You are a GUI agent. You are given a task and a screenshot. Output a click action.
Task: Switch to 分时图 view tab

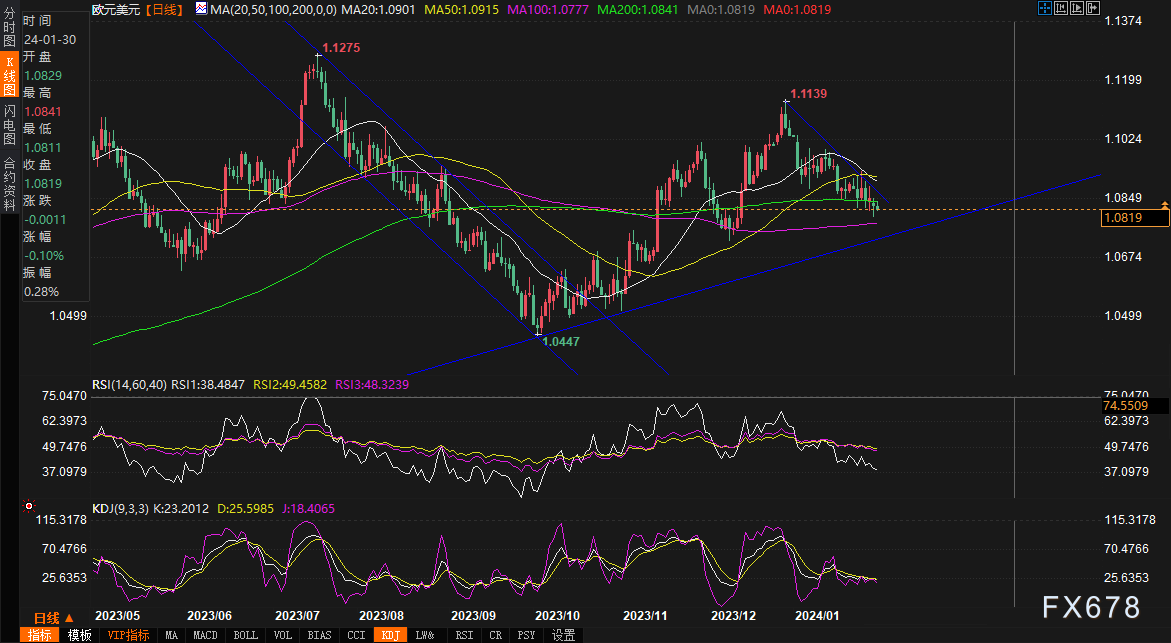click(x=9, y=32)
